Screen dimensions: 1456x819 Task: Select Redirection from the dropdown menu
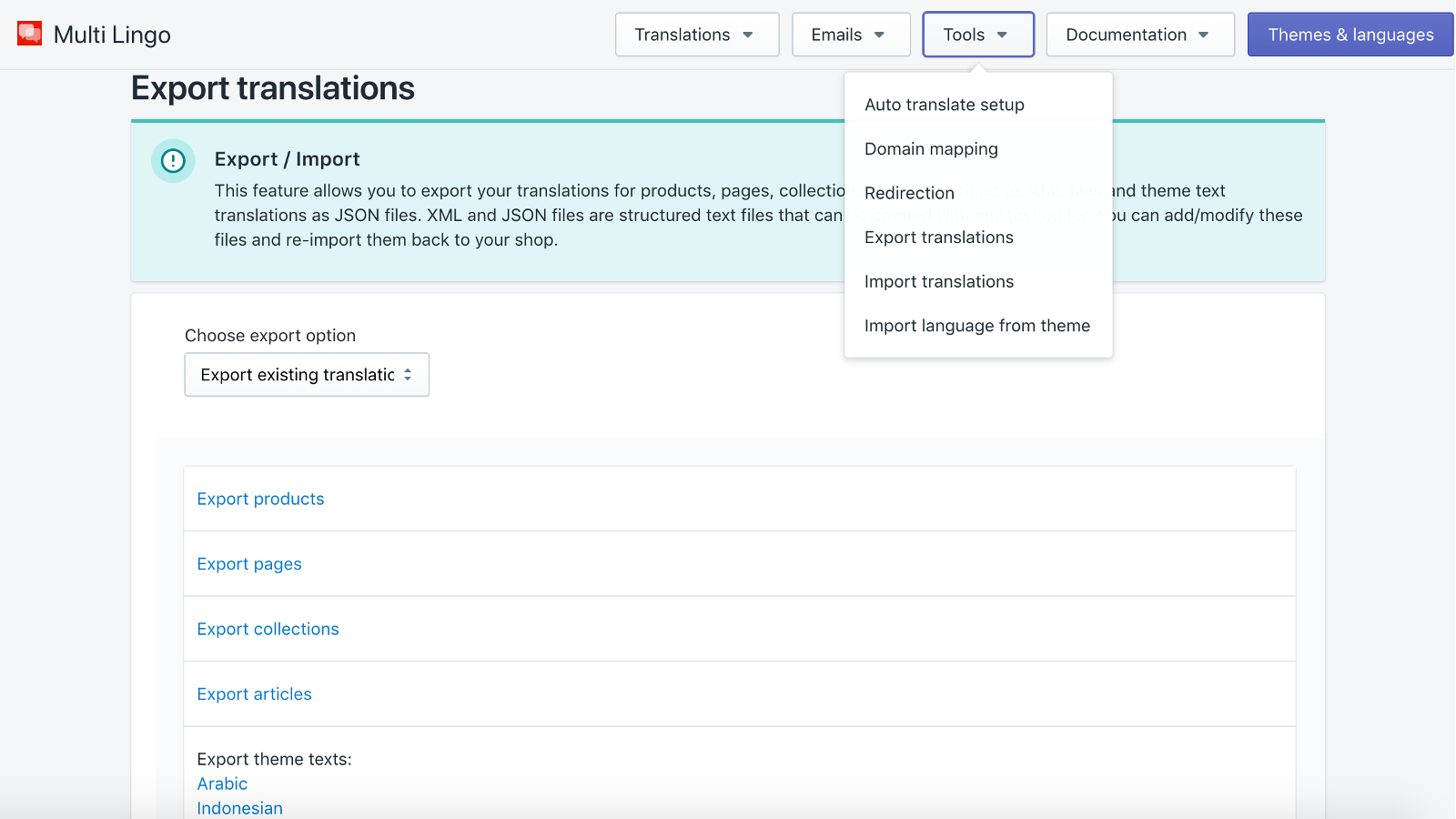pos(909,193)
